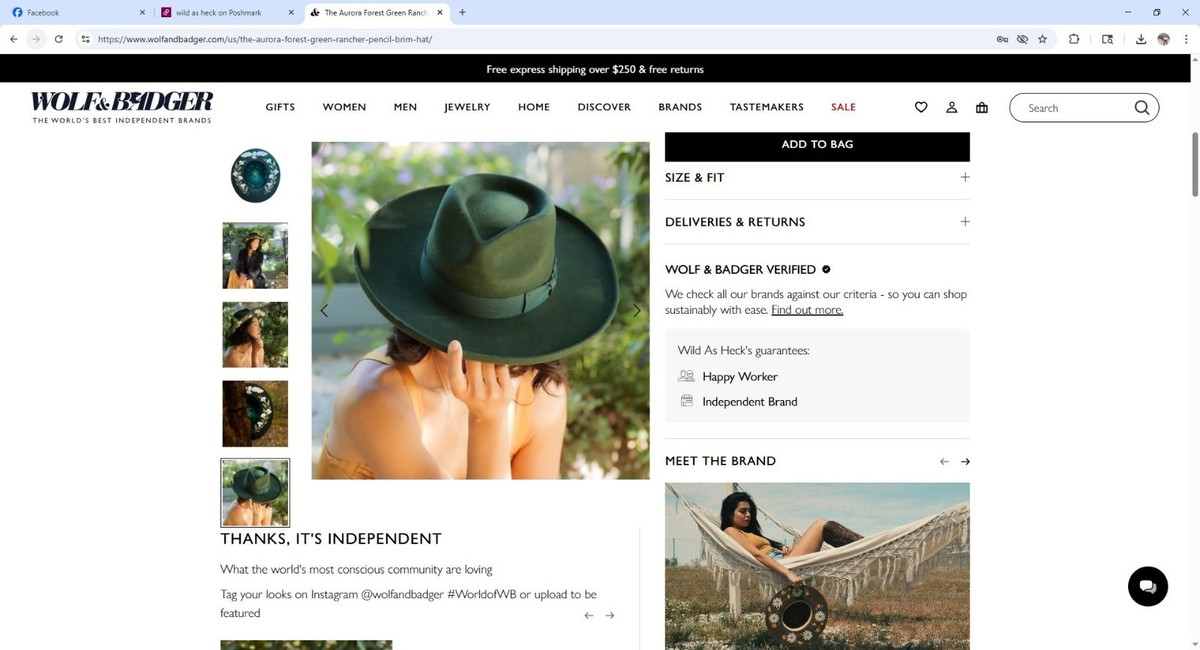Open the Gifts menu
Image resolution: width=1200 pixels, height=650 pixels.
pos(280,107)
